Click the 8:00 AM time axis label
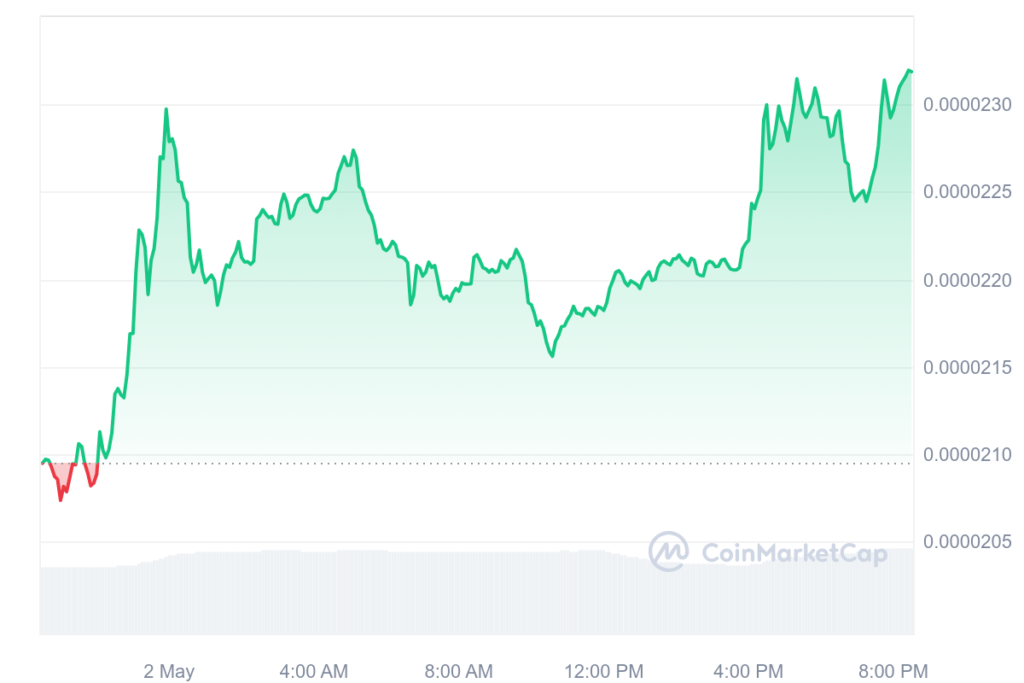Image resolution: width=1024 pixels, height=683 pixels. point(458,671)
